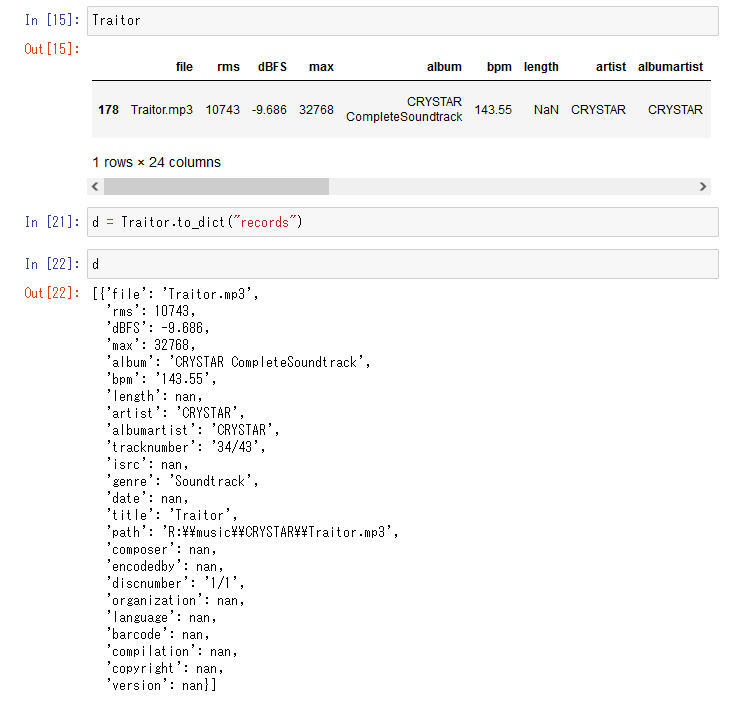This screenshot has width=737, height=701.
Task: Click the 32768 max table cell
Action: (x=316, y=110)
